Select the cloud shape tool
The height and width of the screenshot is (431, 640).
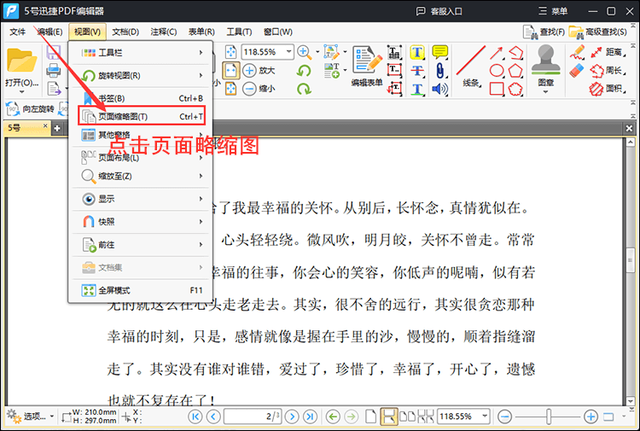(516, 89)
